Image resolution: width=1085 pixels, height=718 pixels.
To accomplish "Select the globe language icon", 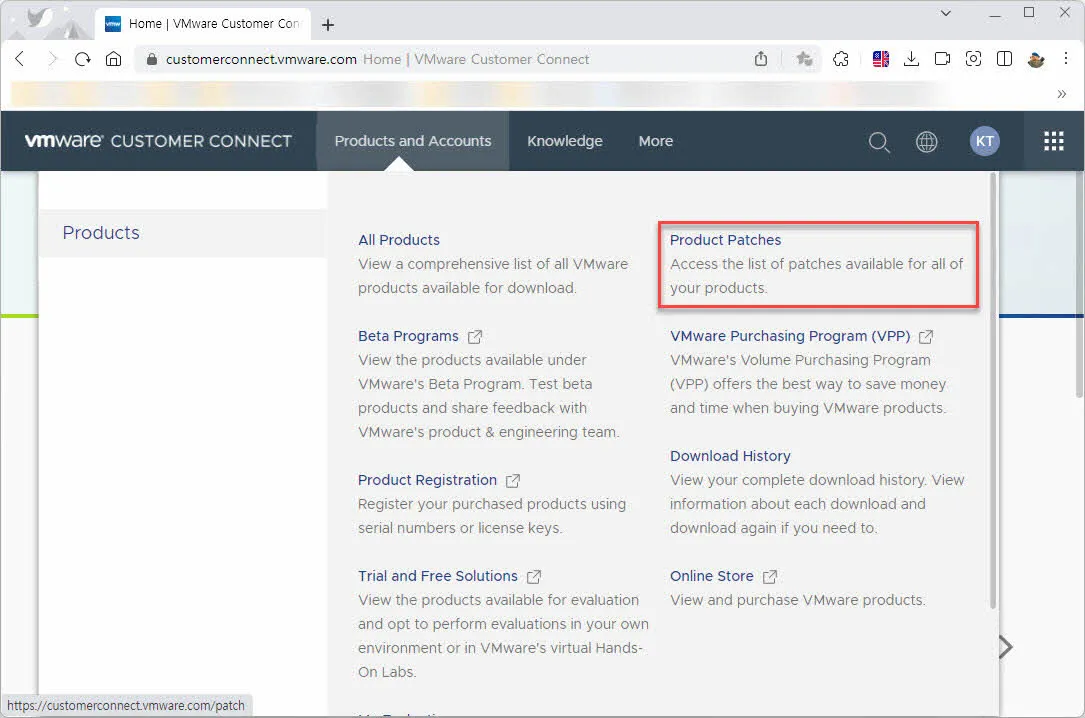I will (926, 141).
